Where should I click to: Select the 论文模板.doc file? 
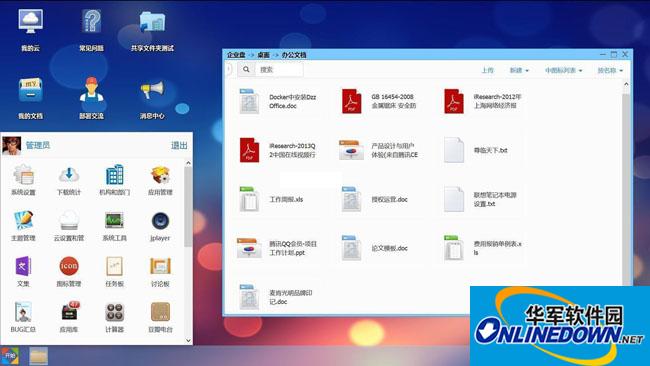pos(351,248)
